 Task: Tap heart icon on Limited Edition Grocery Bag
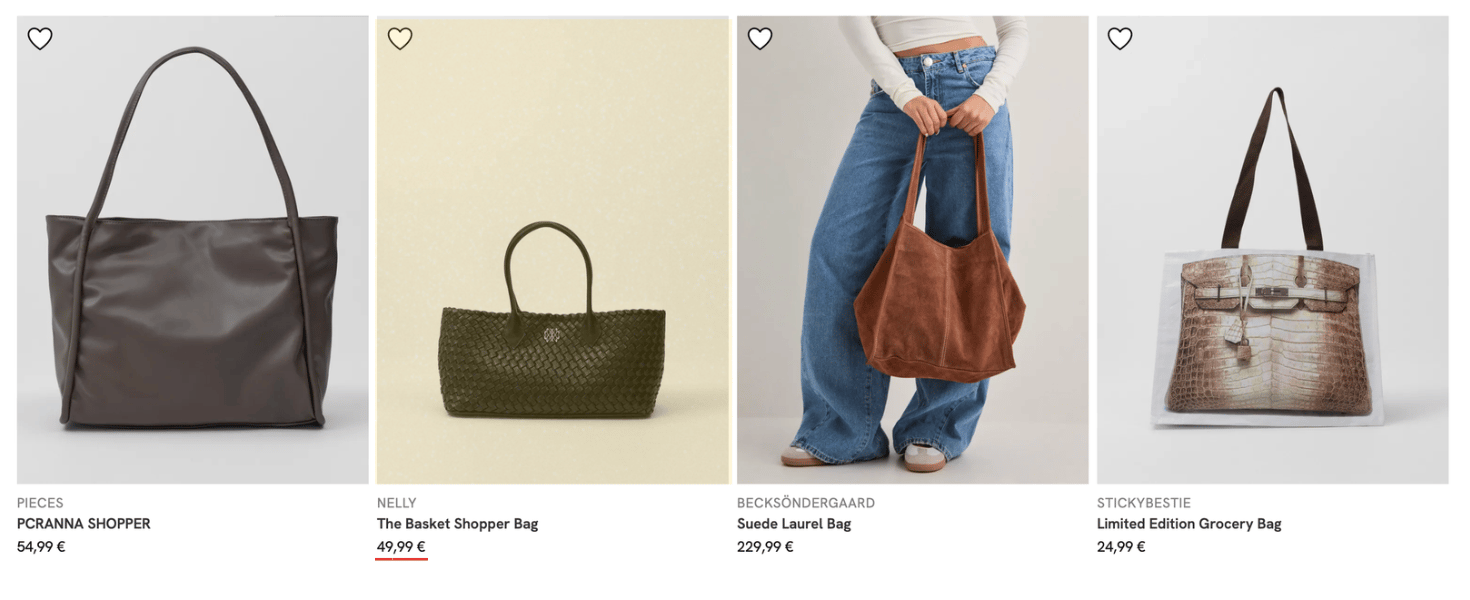pyautogui.click(x=1120, y=39)
